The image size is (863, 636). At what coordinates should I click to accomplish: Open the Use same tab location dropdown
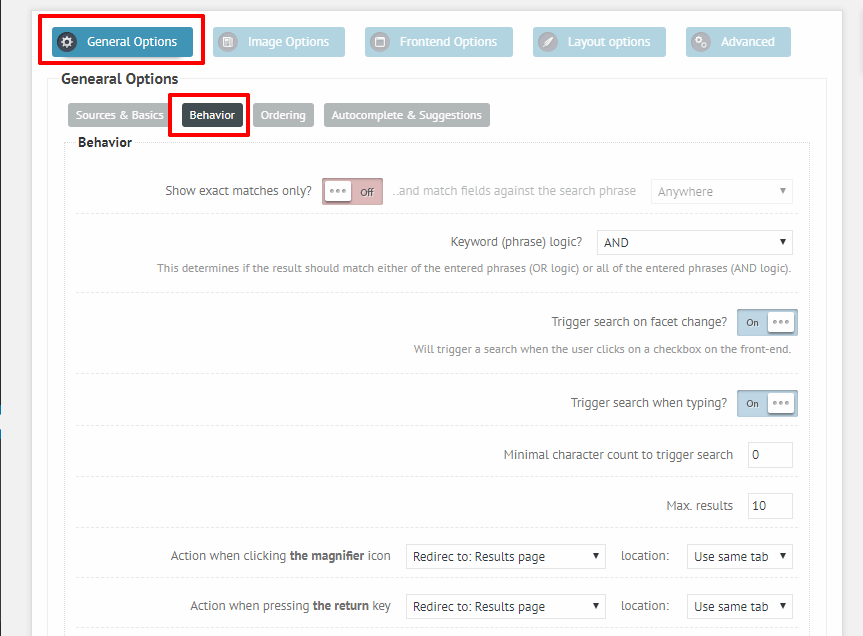pyautogui.click(x=739, y=555)
